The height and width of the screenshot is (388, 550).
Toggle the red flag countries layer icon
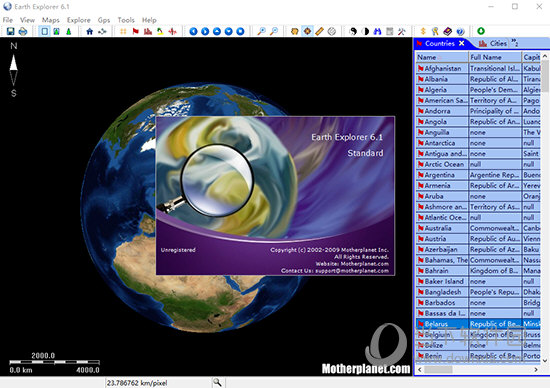pos(135,32)
